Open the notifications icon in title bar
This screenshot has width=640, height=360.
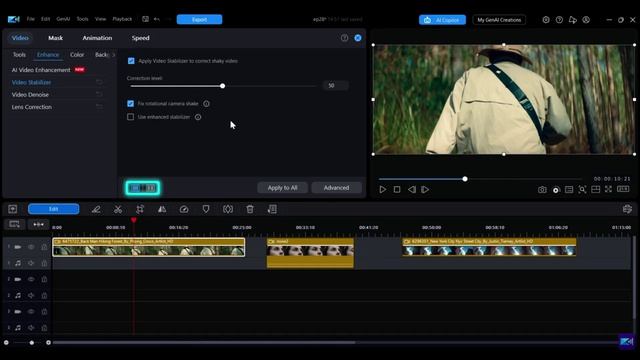click(x=573, y=20)
